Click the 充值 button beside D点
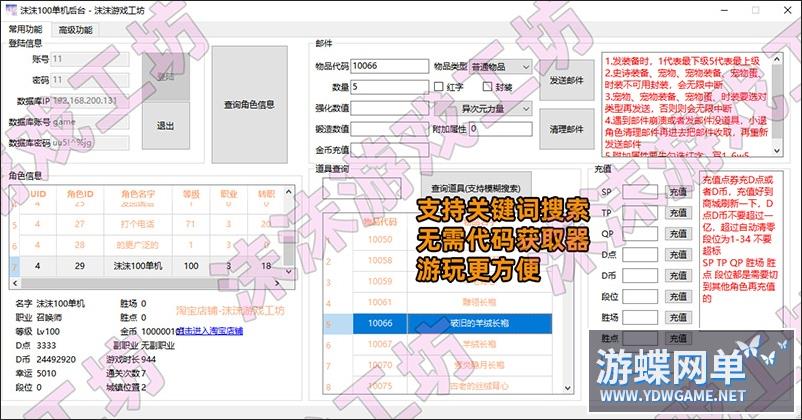Screen dimensions: 802x420 tap(678, 254)
